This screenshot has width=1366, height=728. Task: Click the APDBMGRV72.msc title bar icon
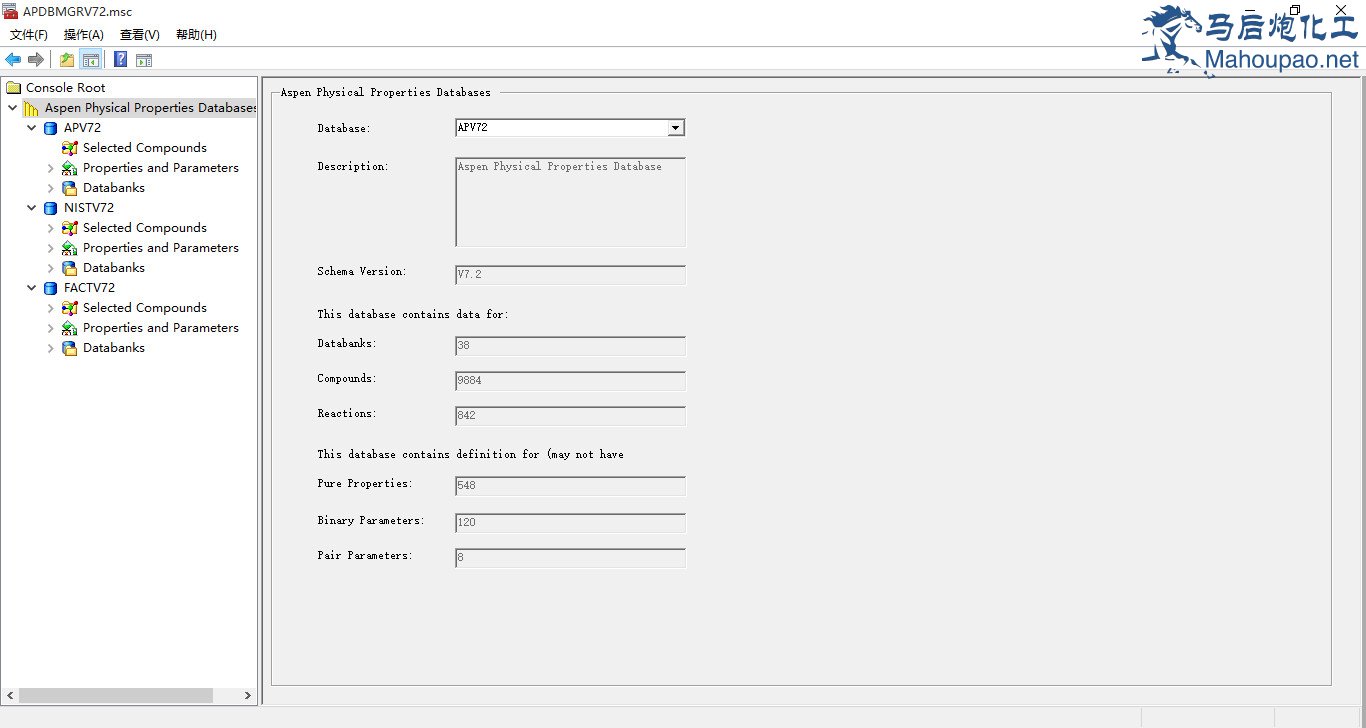click(11, 11)
